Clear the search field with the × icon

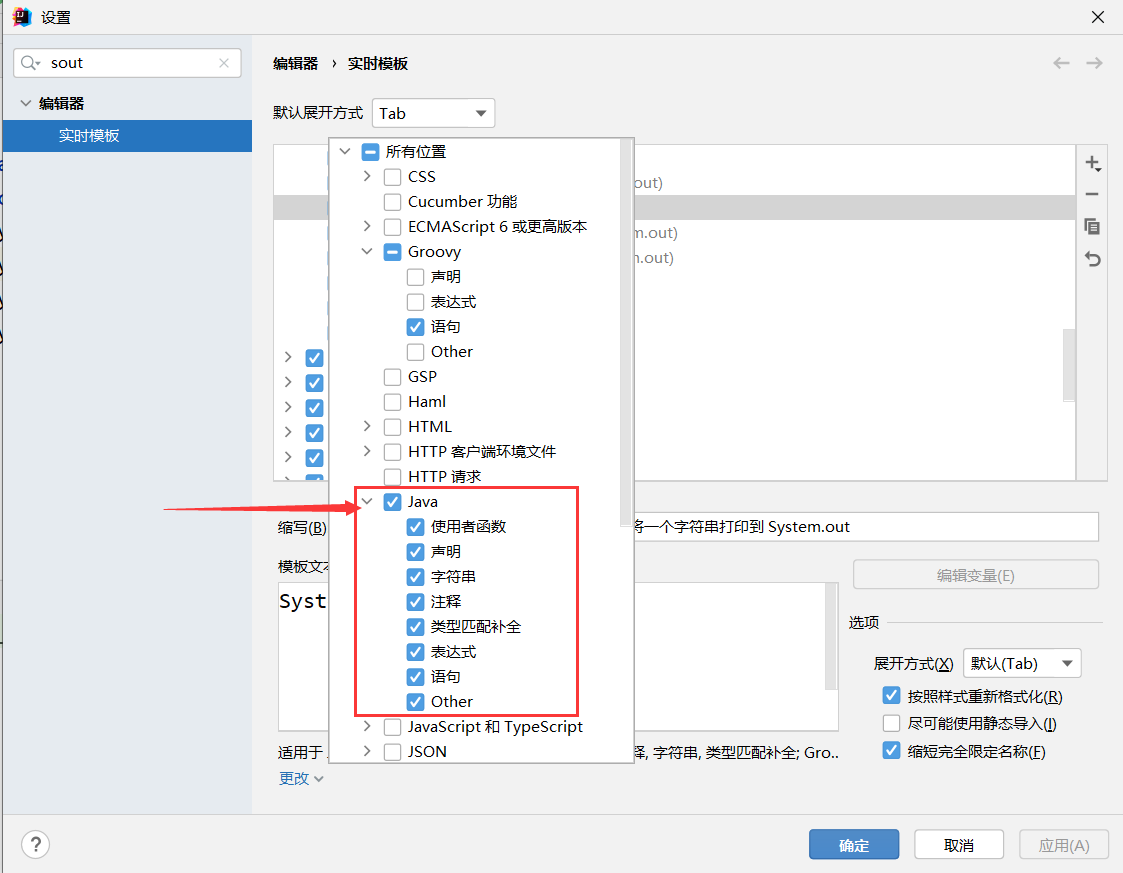[x=224, y=62]
